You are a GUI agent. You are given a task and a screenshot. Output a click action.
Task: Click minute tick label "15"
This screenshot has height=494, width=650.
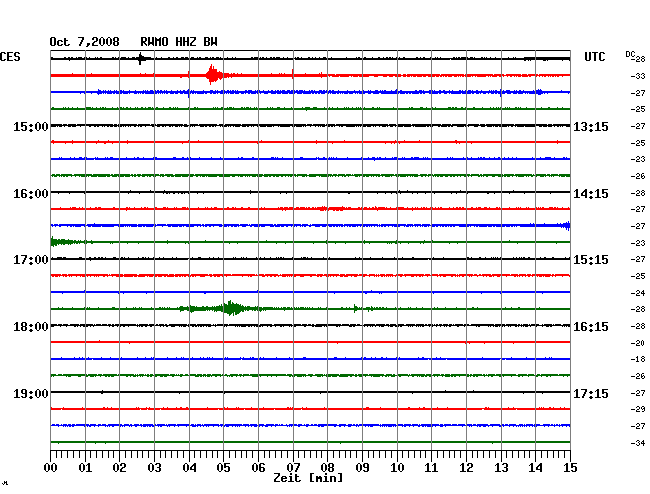point(570,467)
